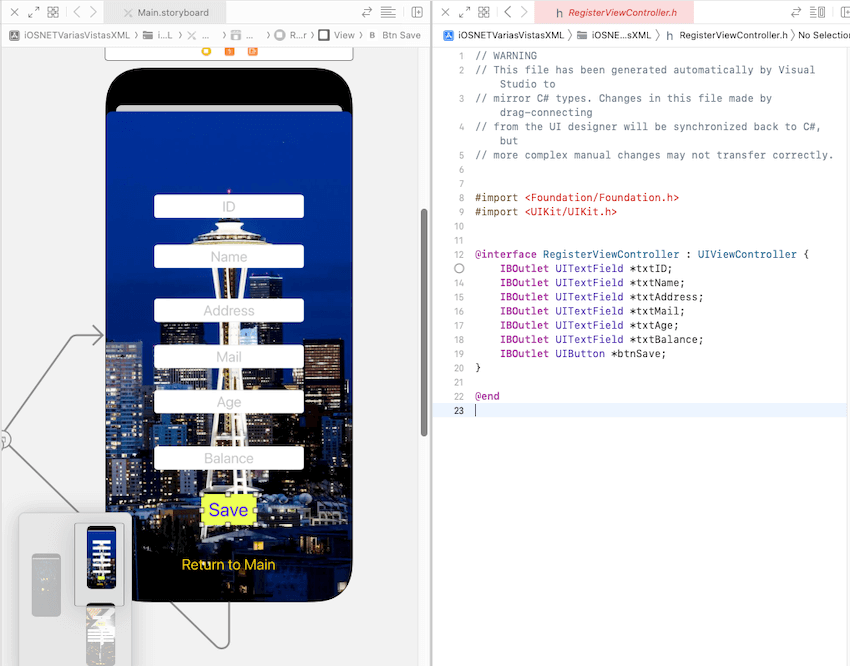Click the minimap toggle icon near Main.storyboard tab
This screenshot has height=666, width=850.
click(x=388, y=11)
